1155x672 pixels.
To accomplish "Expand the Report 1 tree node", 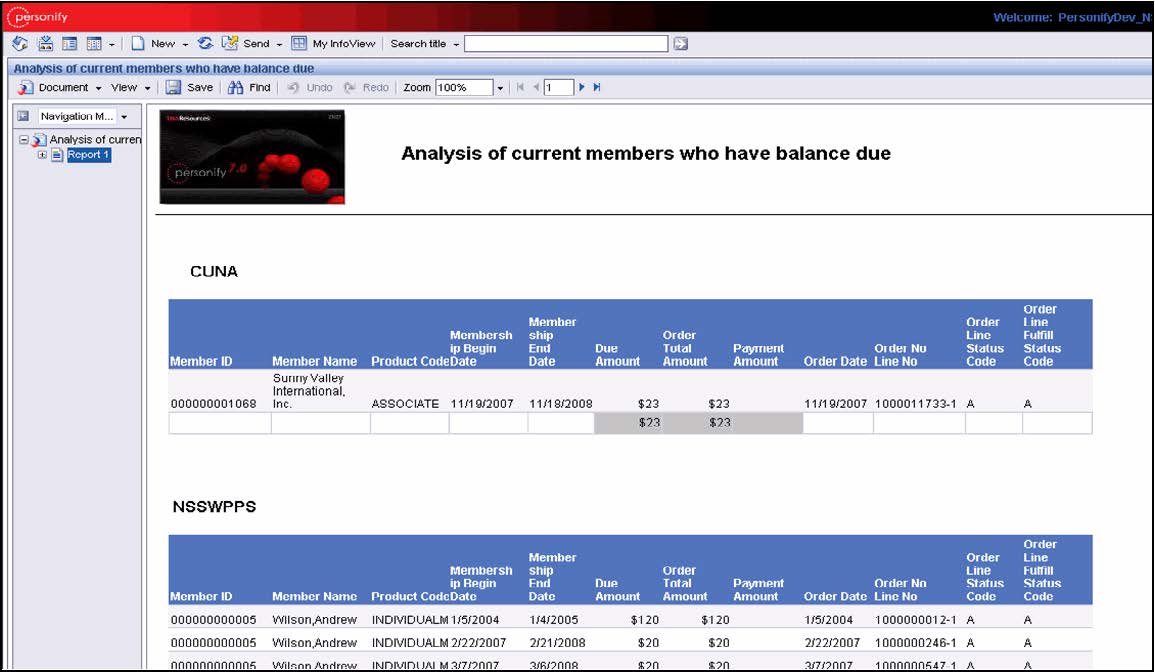I will pyautogui.click(x=42, y=155).
